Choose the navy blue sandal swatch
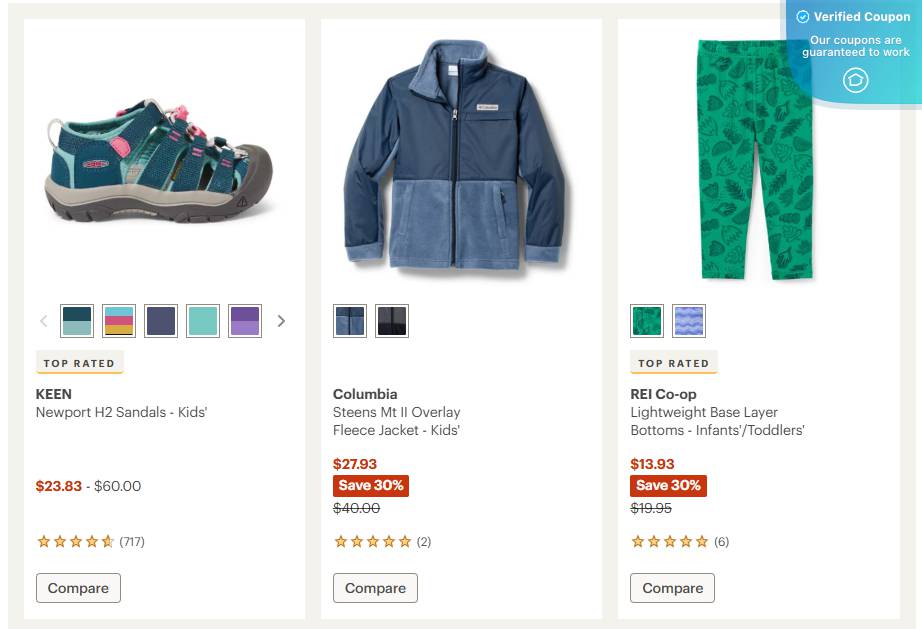 161,321
